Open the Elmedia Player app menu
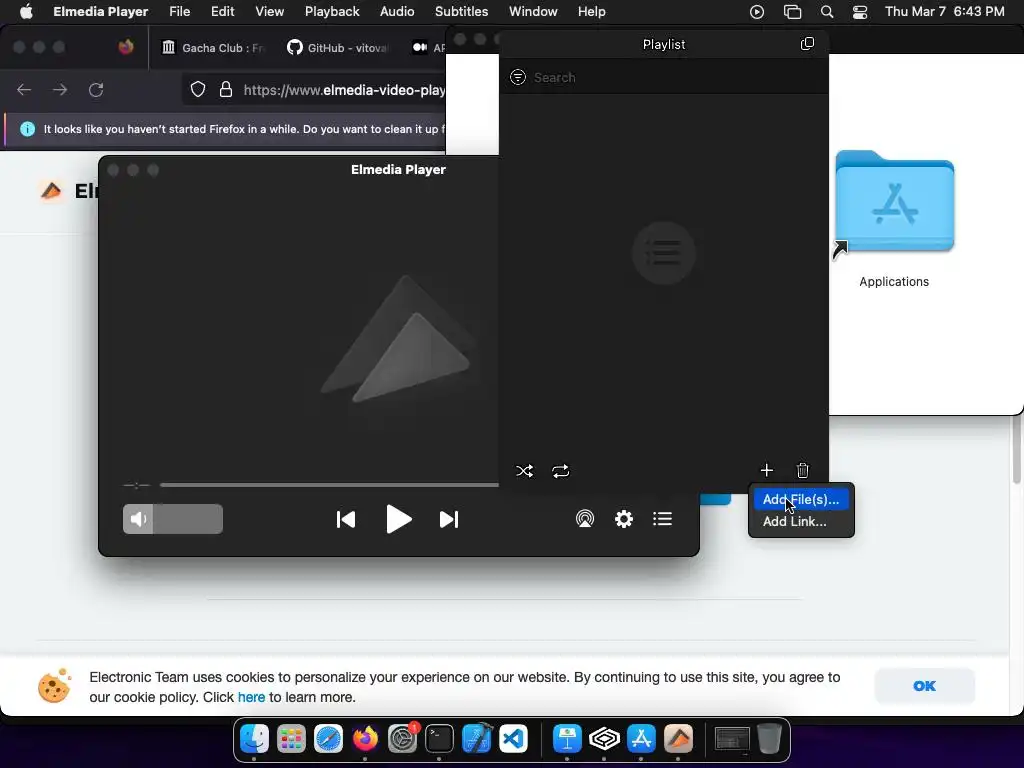Viewport: 1024px width, 768px height. (x=101, y=12)
